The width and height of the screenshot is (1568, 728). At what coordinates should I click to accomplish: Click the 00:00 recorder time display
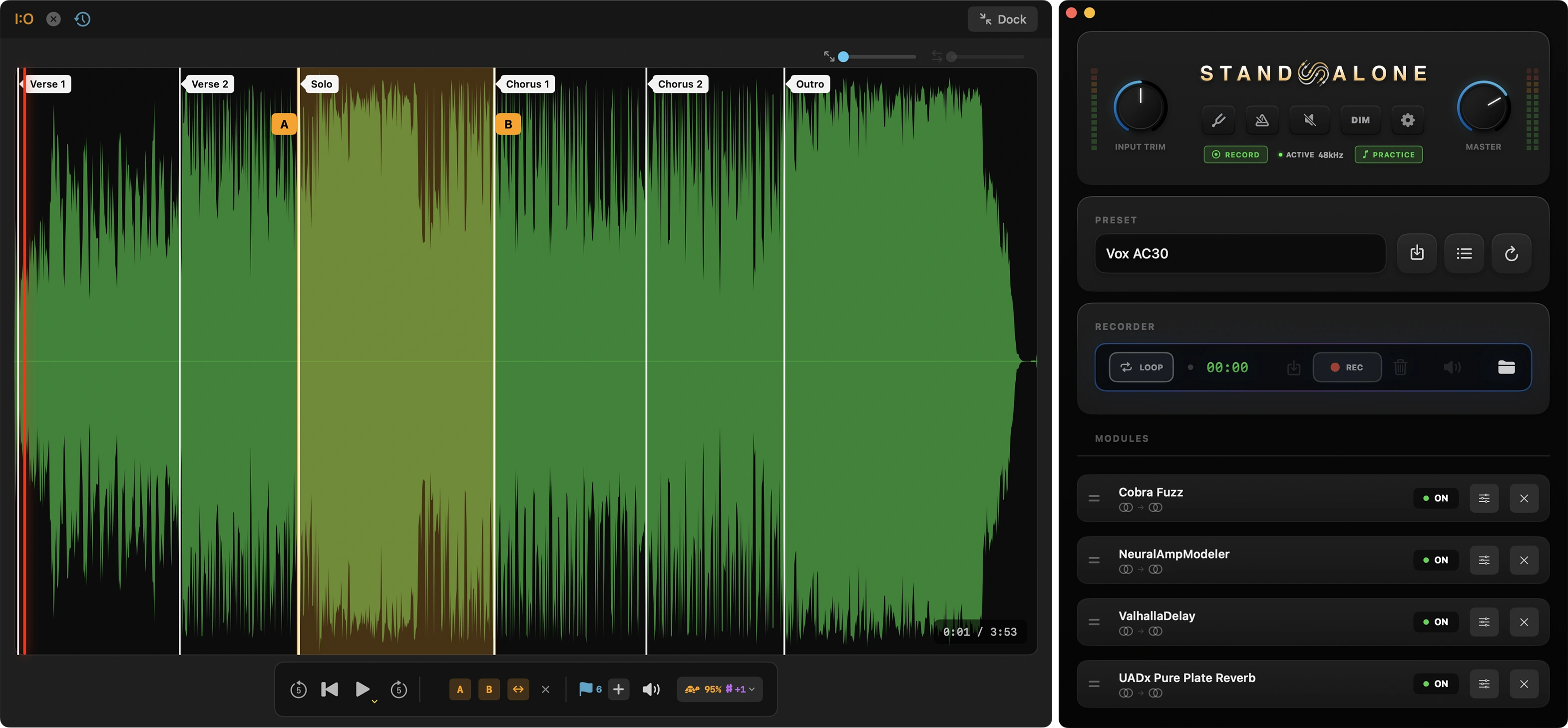click(1226, 367)
